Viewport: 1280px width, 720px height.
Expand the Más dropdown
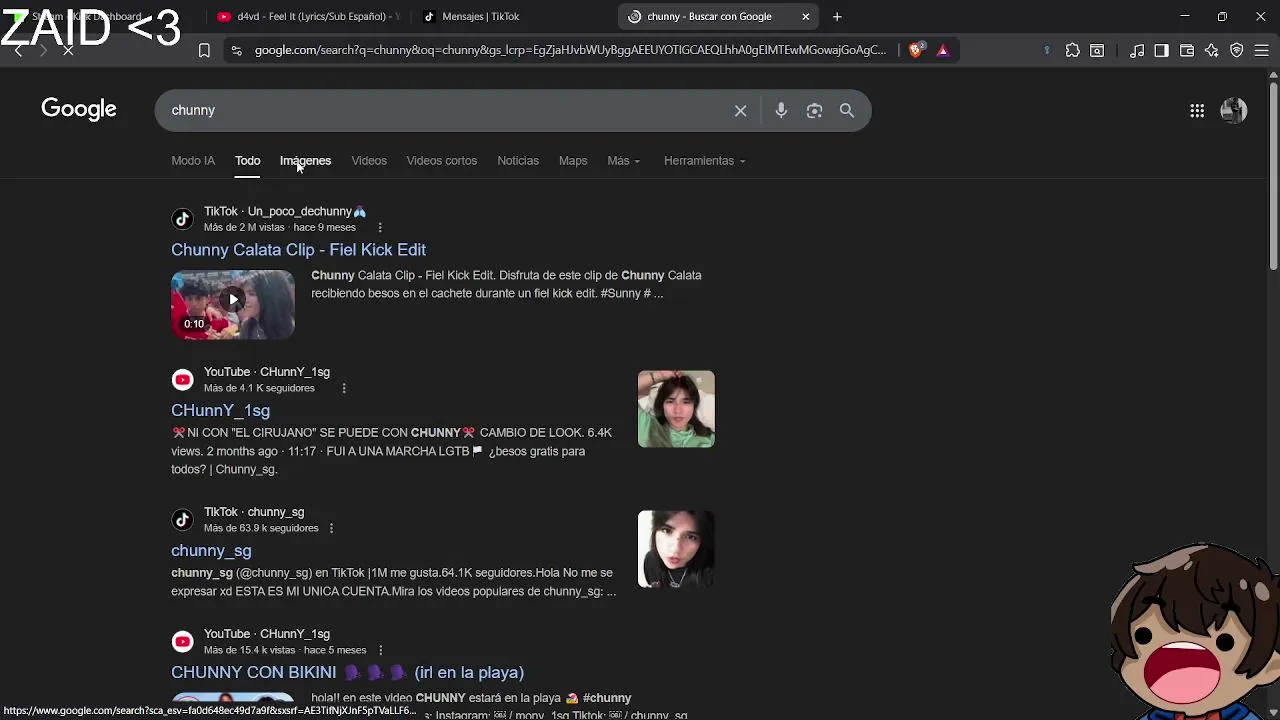pos(623,161)
